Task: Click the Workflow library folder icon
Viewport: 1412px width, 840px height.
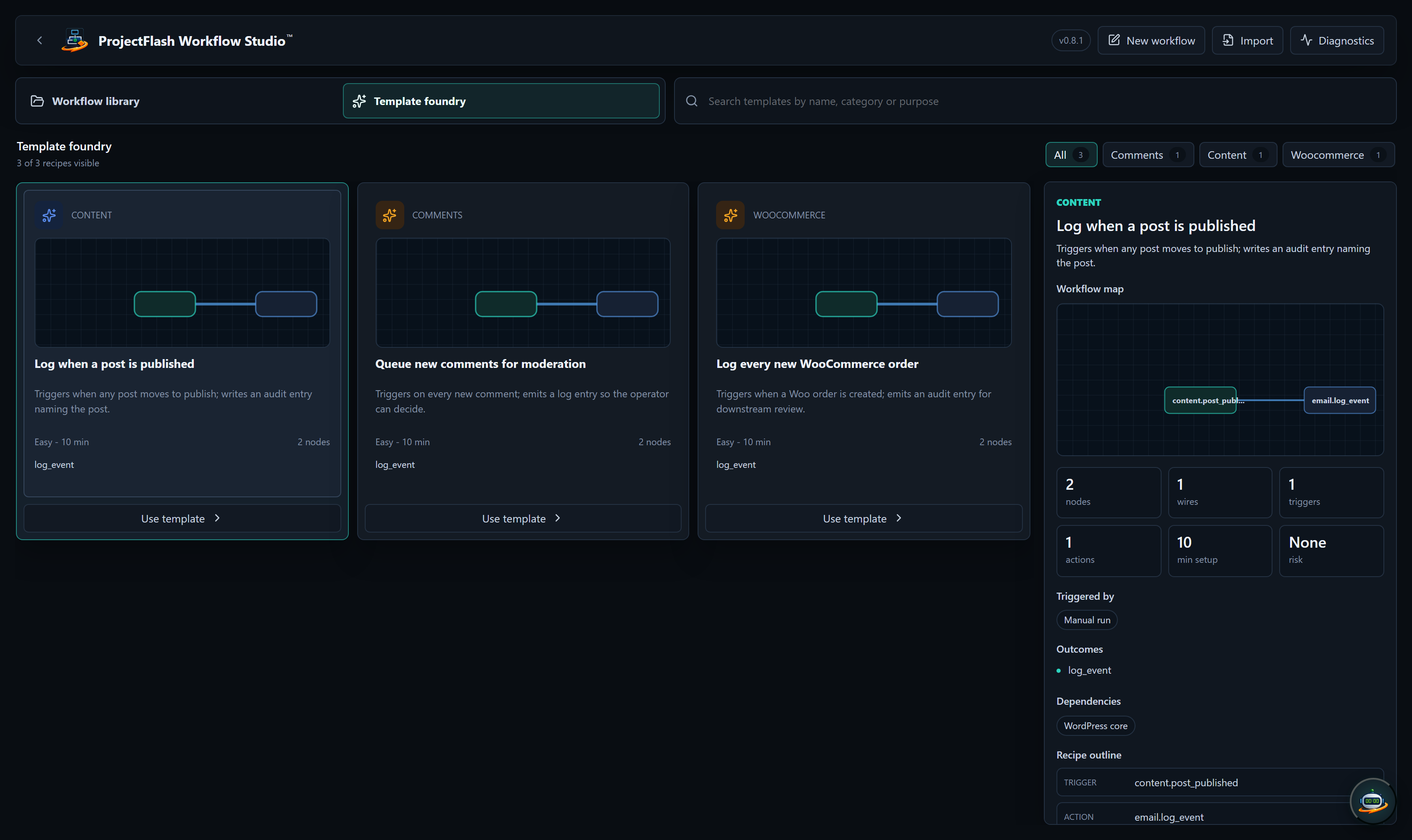Action: [37, 101]
